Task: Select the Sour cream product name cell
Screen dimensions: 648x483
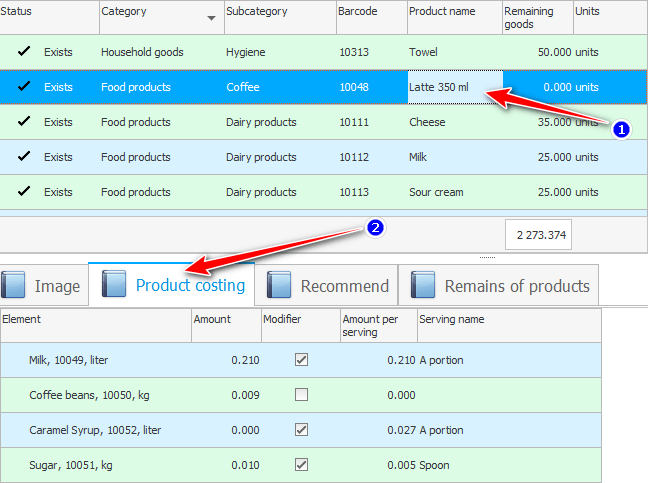Action: pos(455,192)
